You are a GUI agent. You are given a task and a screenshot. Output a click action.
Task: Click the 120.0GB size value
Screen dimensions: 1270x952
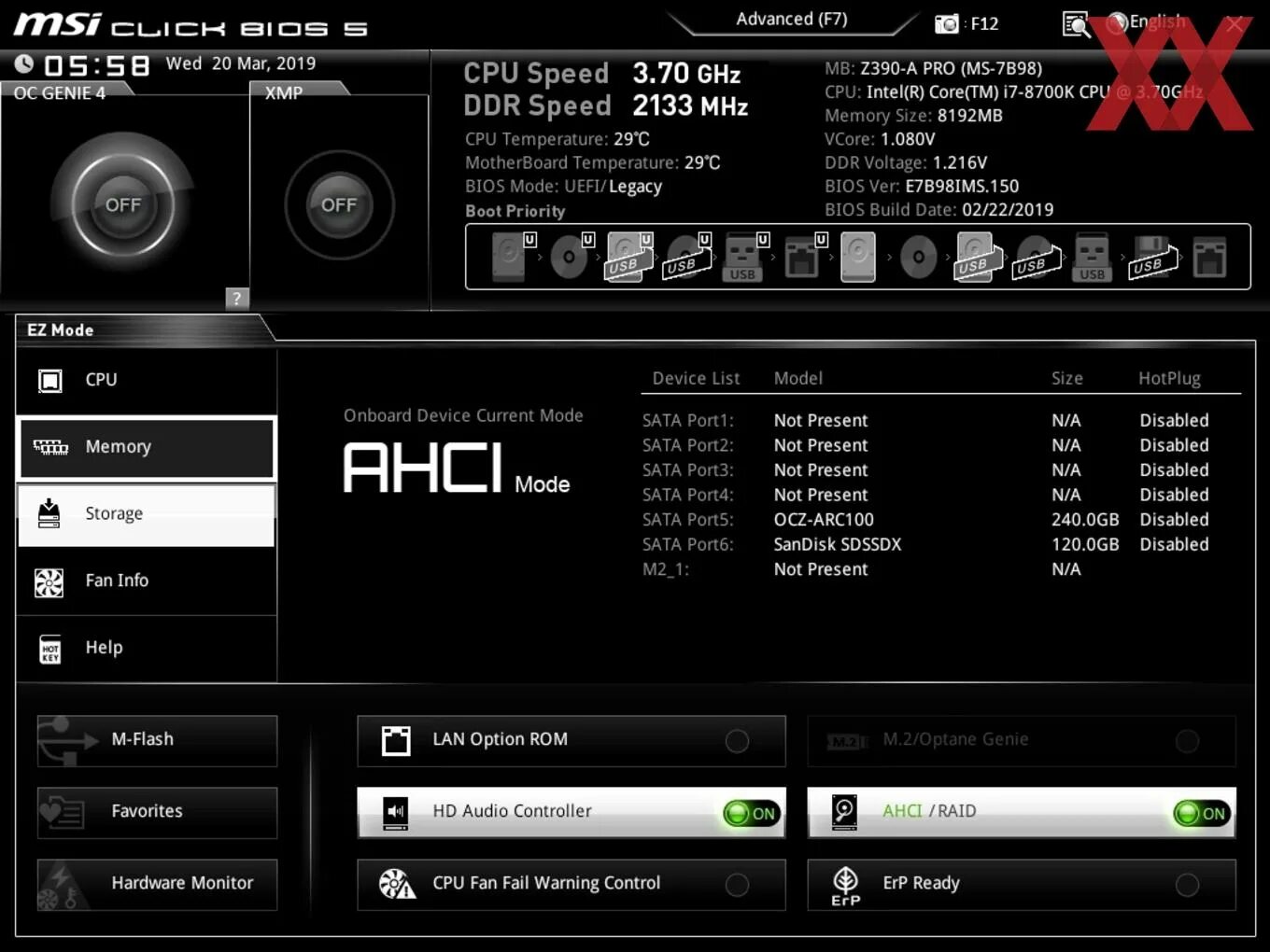(1085, 544)
